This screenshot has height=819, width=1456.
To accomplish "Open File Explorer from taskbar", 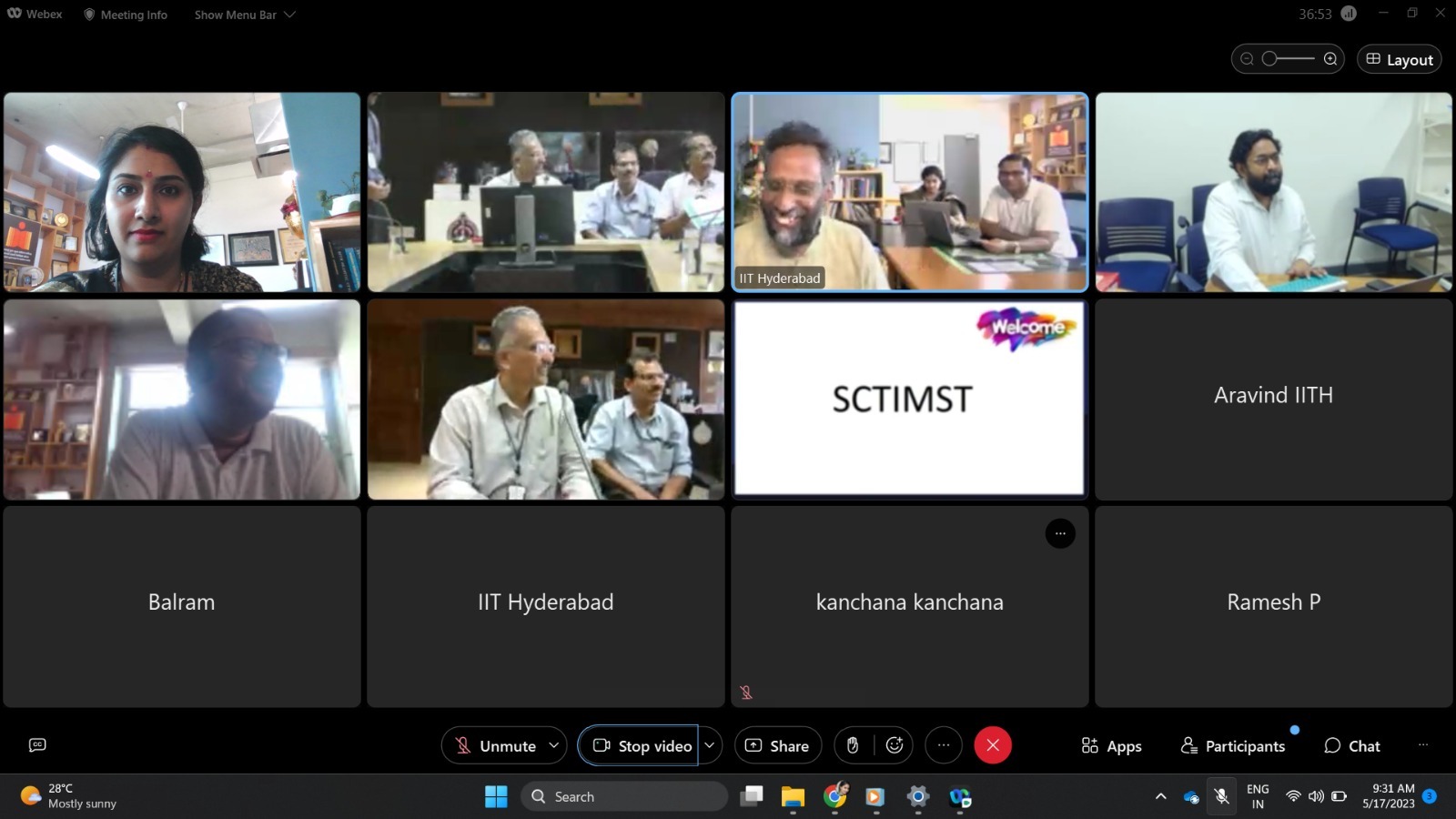I will coord(794,797).
